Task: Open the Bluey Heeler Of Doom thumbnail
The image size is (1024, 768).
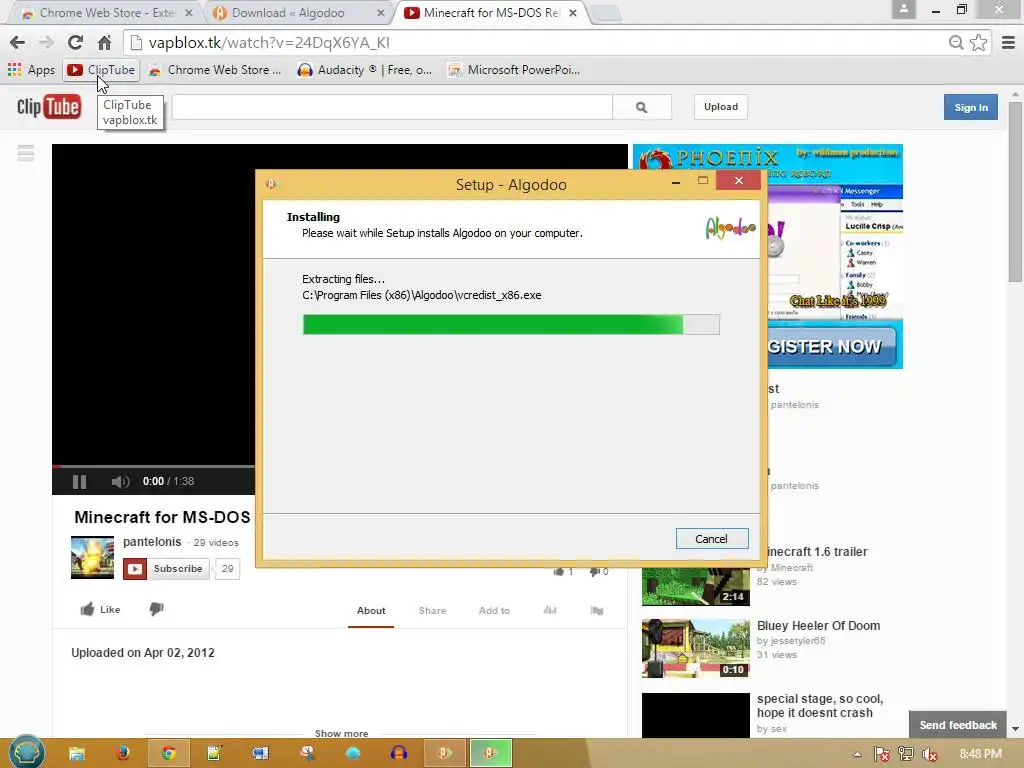Action: [696, 648]
